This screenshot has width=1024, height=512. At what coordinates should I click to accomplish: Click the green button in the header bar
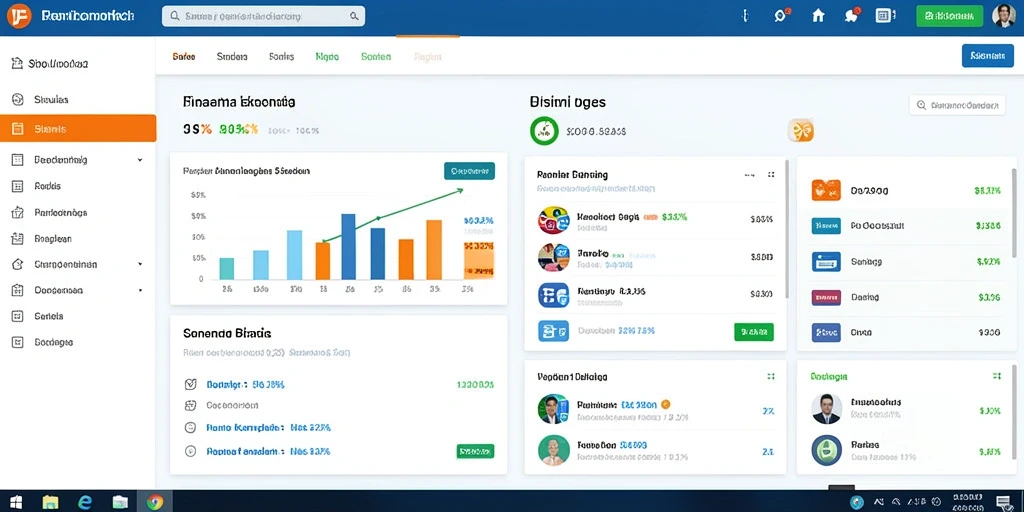(x=950, y=16)
